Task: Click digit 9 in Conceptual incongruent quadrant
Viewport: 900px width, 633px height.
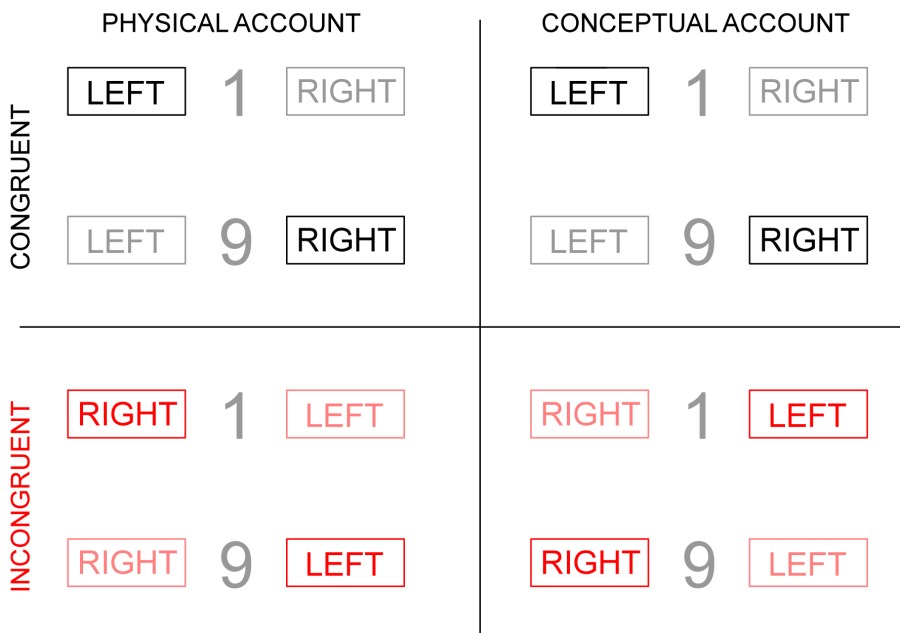Action: pyautogui.click(x=699, y=565)
